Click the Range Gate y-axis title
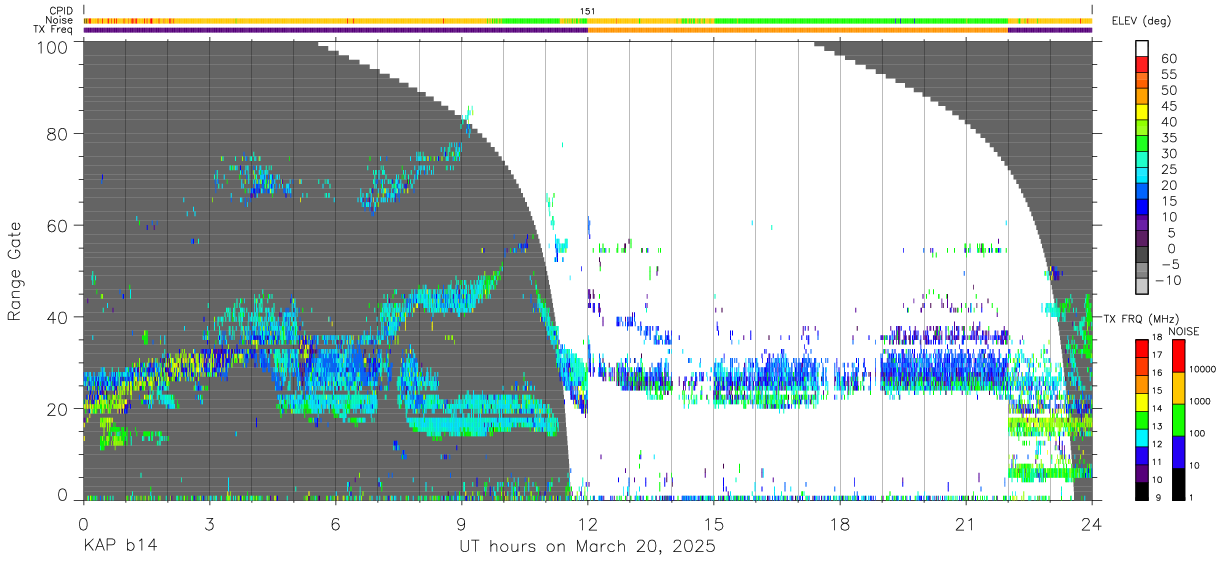Screen dimensions: 1228x567 coord(15,270)
